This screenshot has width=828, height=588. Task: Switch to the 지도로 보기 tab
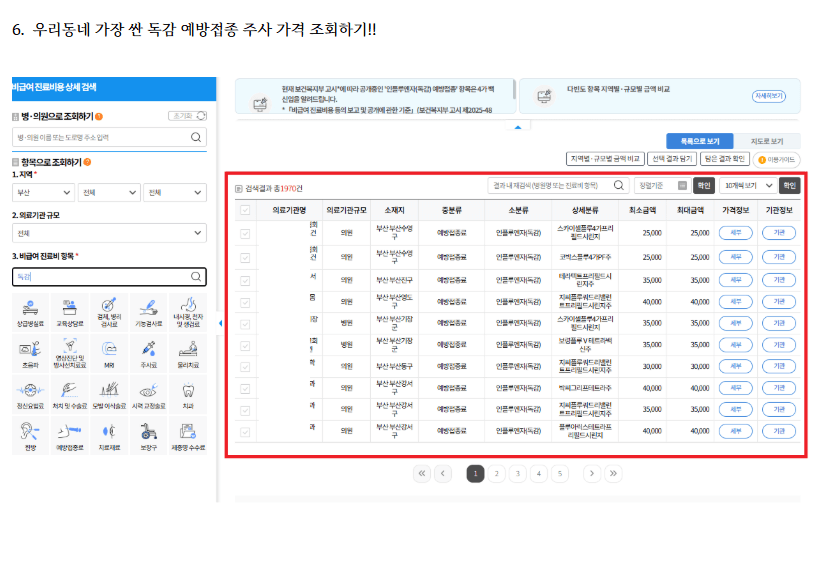pos(766,142)
